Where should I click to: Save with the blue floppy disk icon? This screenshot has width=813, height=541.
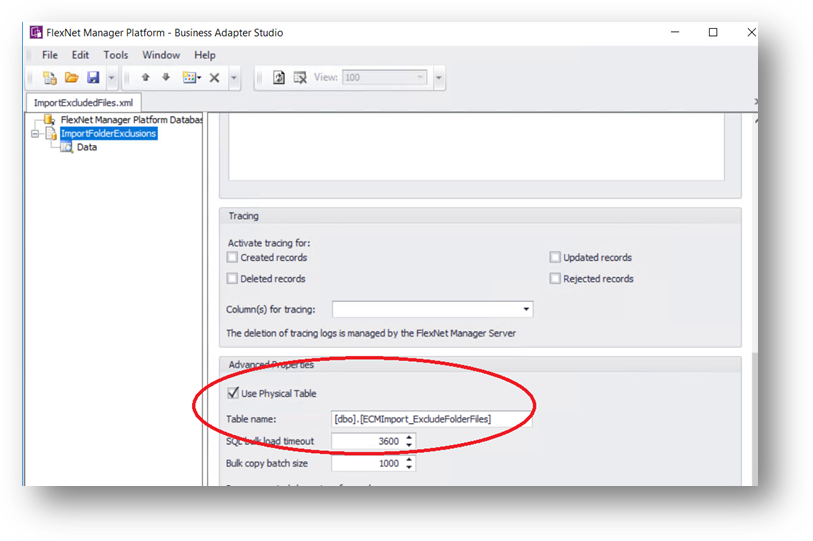pos(93,78)
